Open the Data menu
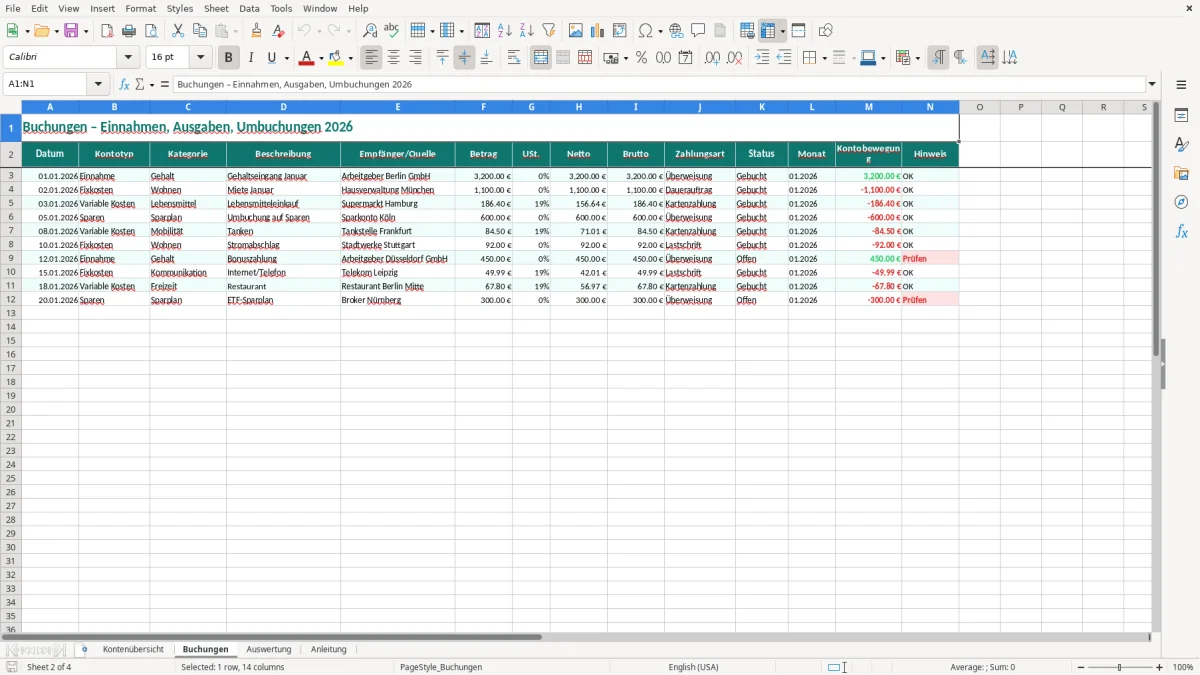The width and height of the screenshot is (1200, 675). point(249,8)
